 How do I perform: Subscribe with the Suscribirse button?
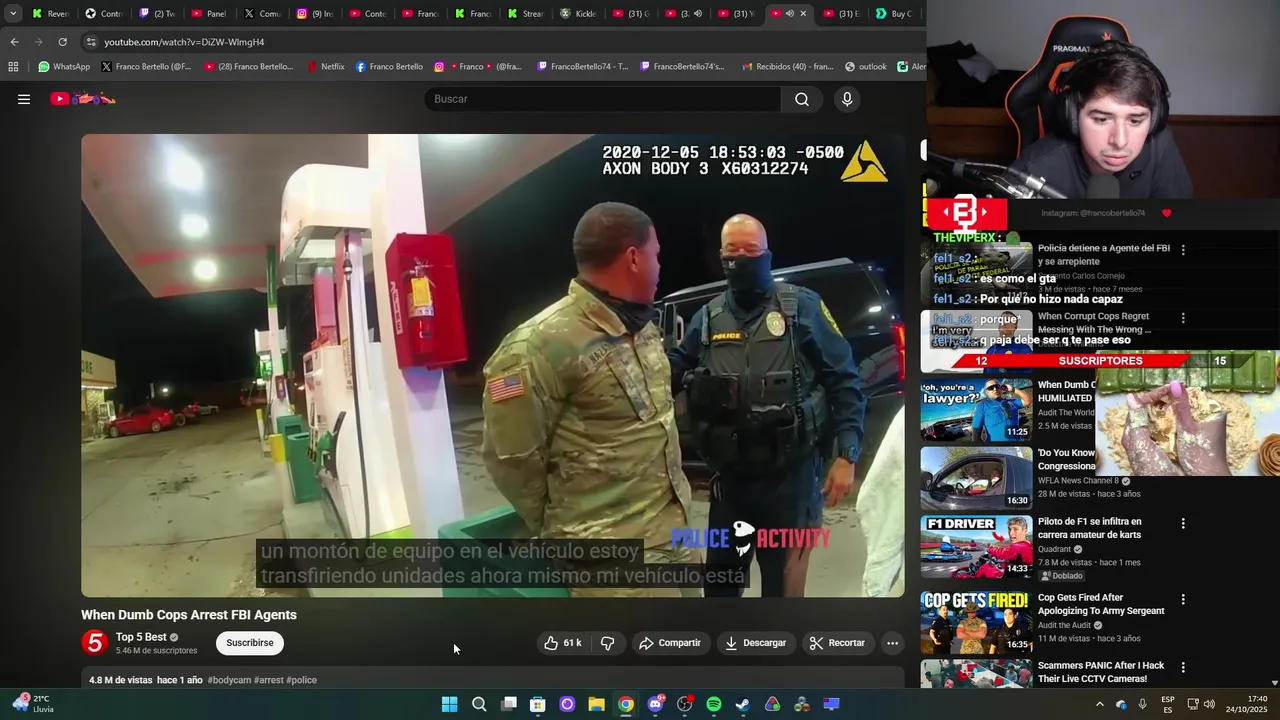250,643
